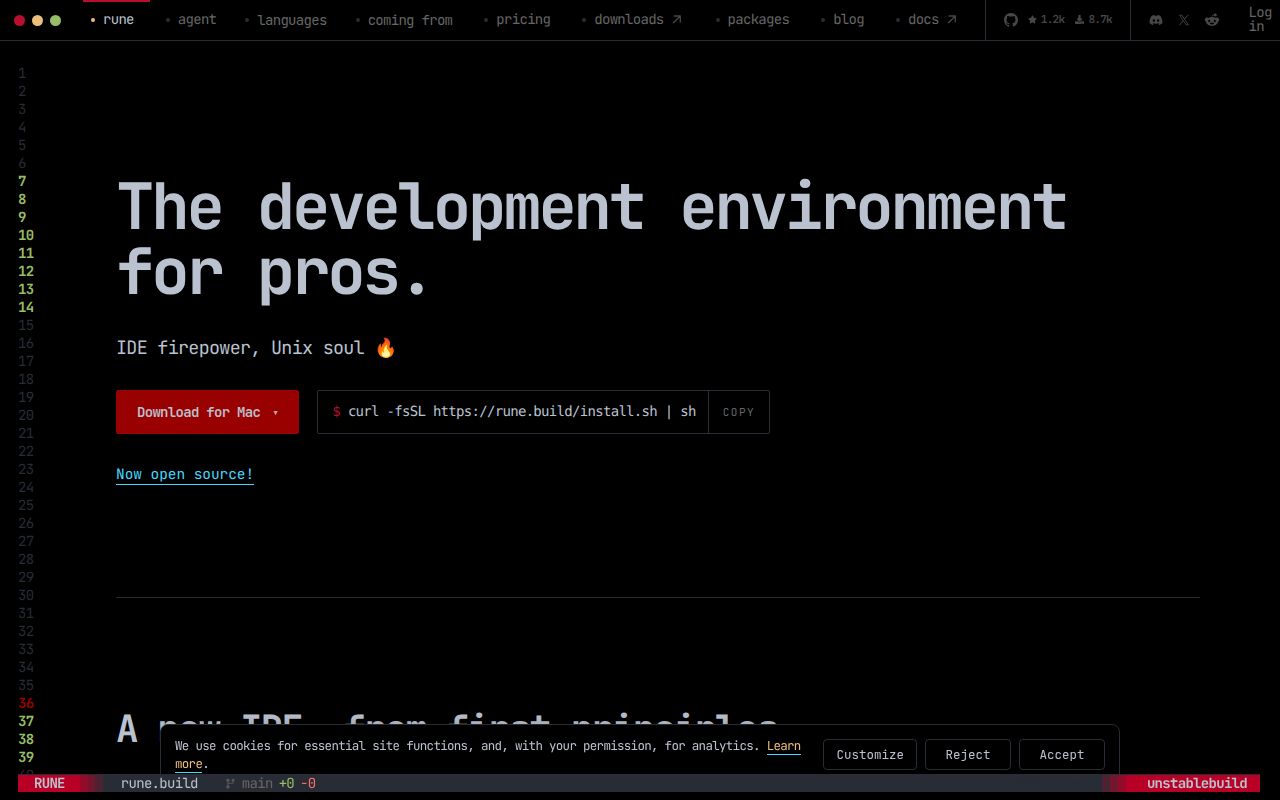
Task: Open the Discord community link icon
Action: [x=1156, y=20]
